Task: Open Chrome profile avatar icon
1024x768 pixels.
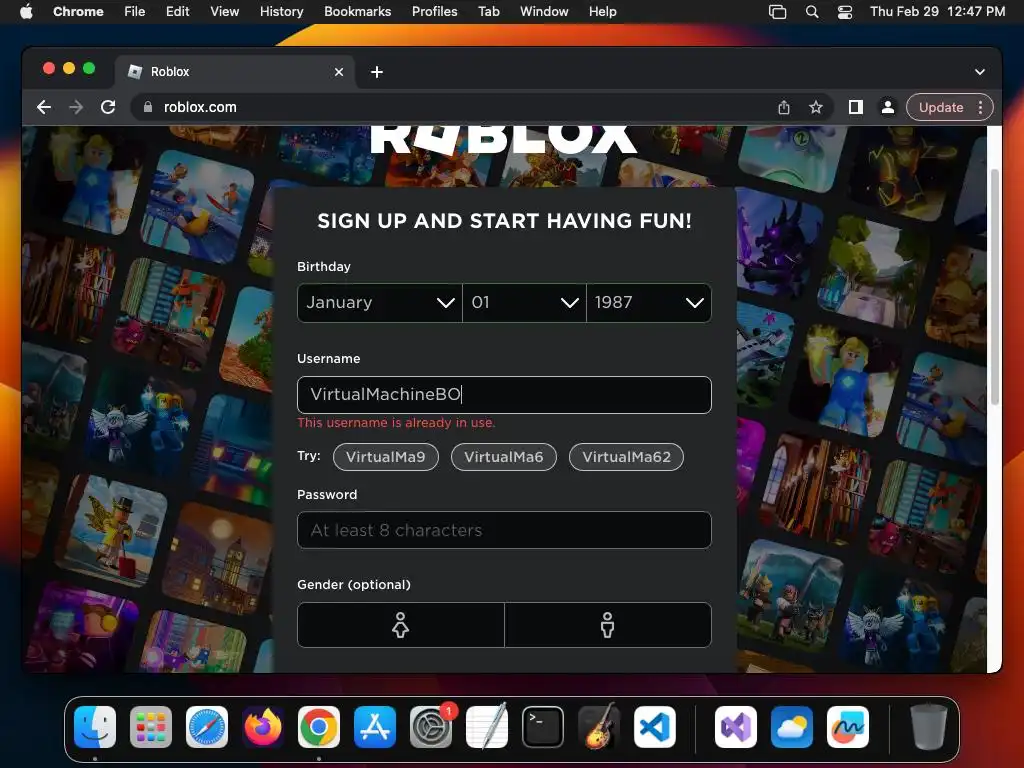Action: click(888, 107)
